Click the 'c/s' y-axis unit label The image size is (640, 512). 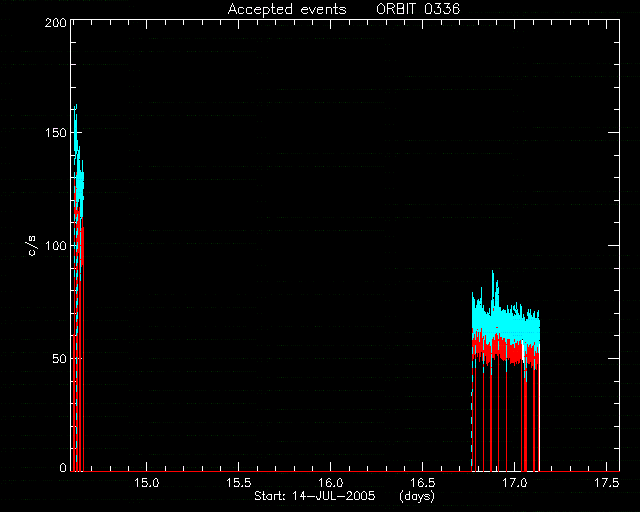click(32, 246)
